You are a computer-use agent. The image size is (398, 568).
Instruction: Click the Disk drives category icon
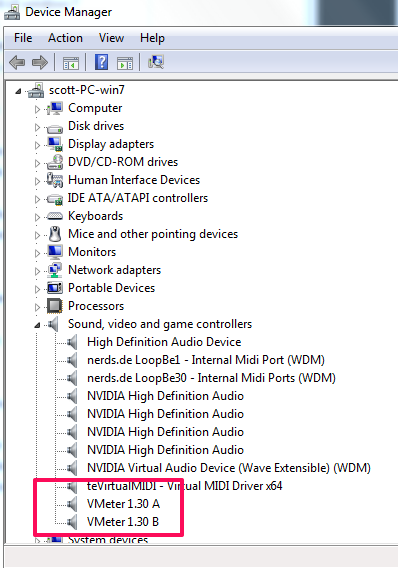click(55, 128)
